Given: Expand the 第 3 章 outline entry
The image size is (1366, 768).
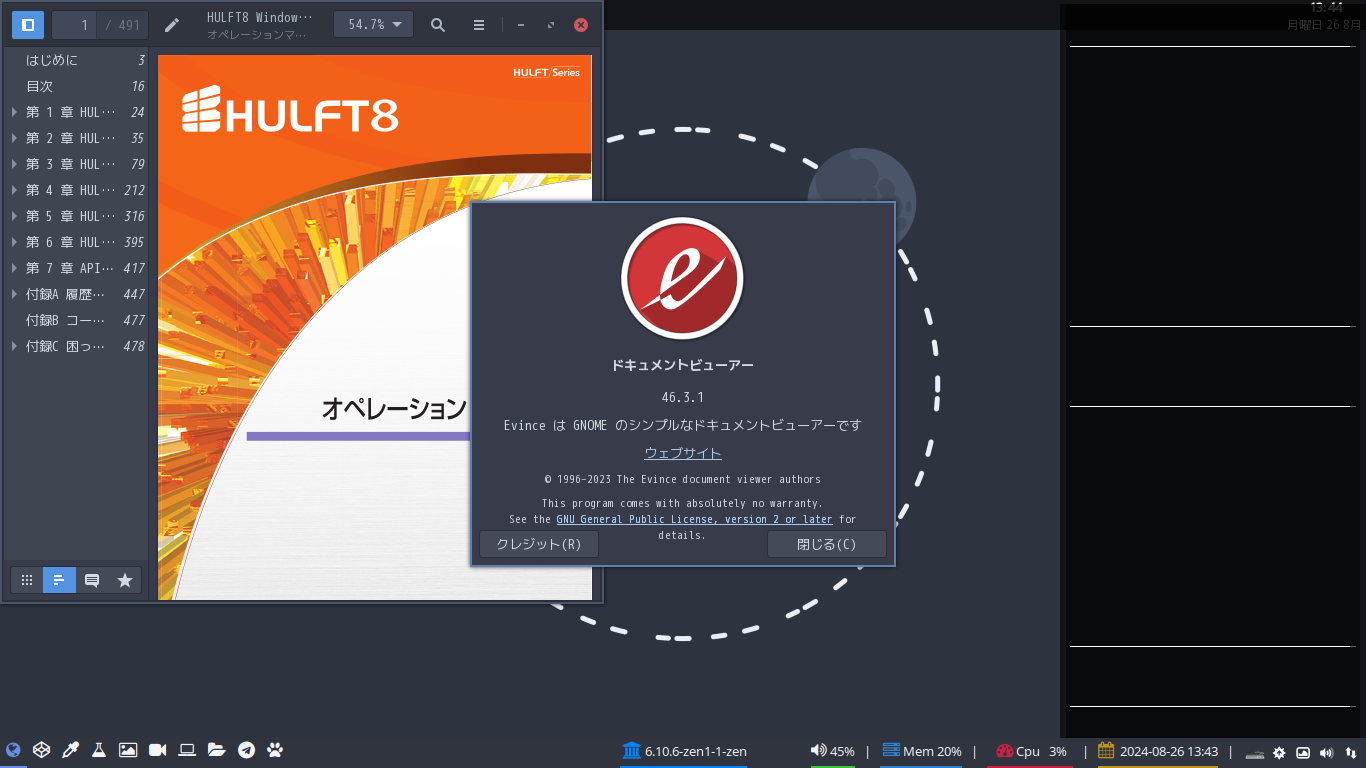Looking at the screenshot, I should [14, 164].
